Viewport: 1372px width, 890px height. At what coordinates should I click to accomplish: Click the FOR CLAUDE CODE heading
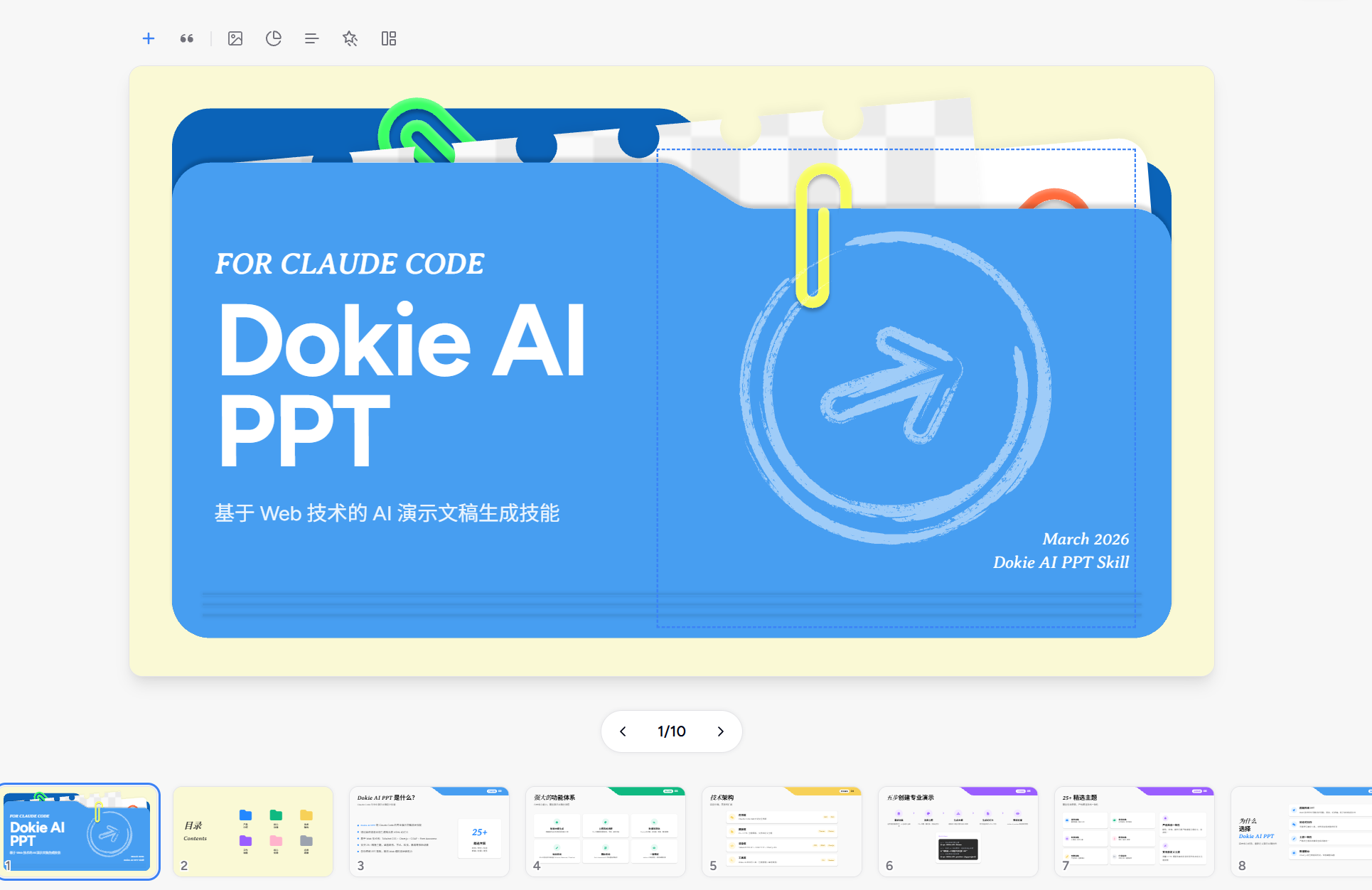pyautogui.click(x=350, y=264)
